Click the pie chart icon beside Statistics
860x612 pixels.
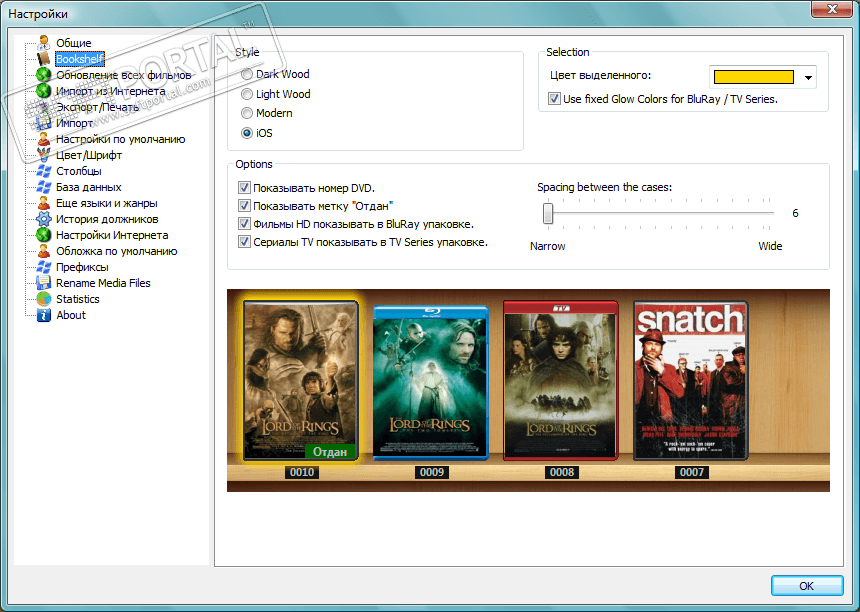point(44,299)
